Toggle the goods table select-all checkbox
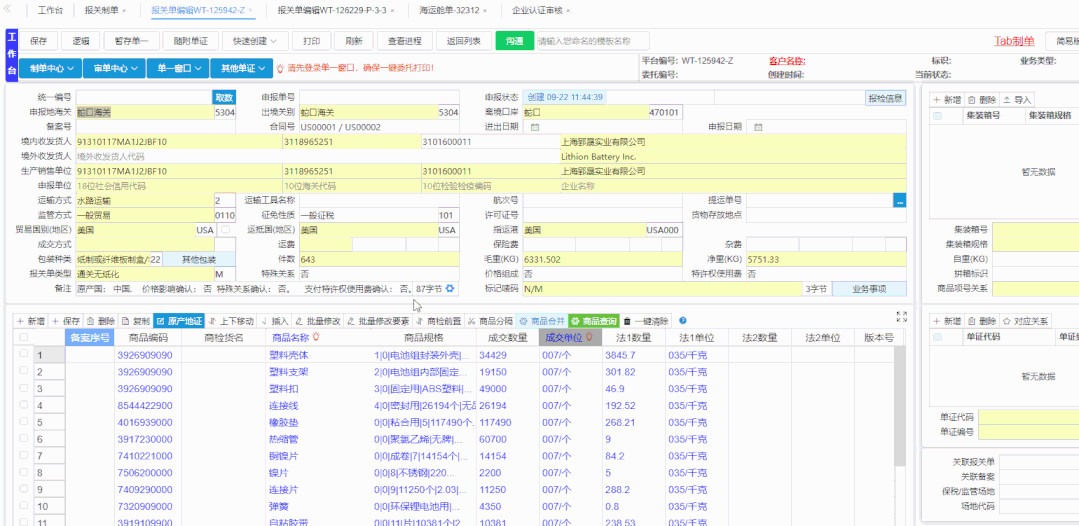 coord(24,337)
